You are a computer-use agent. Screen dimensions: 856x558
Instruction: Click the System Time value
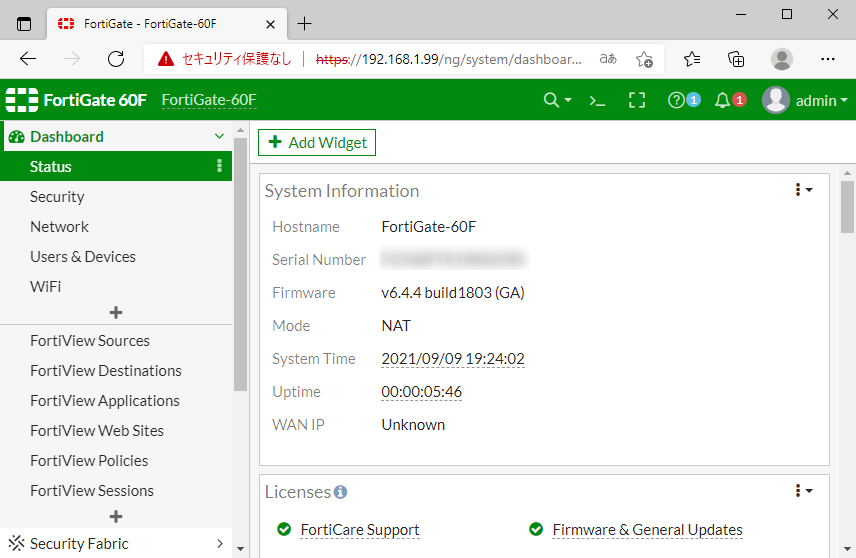[x=453, y=359]
